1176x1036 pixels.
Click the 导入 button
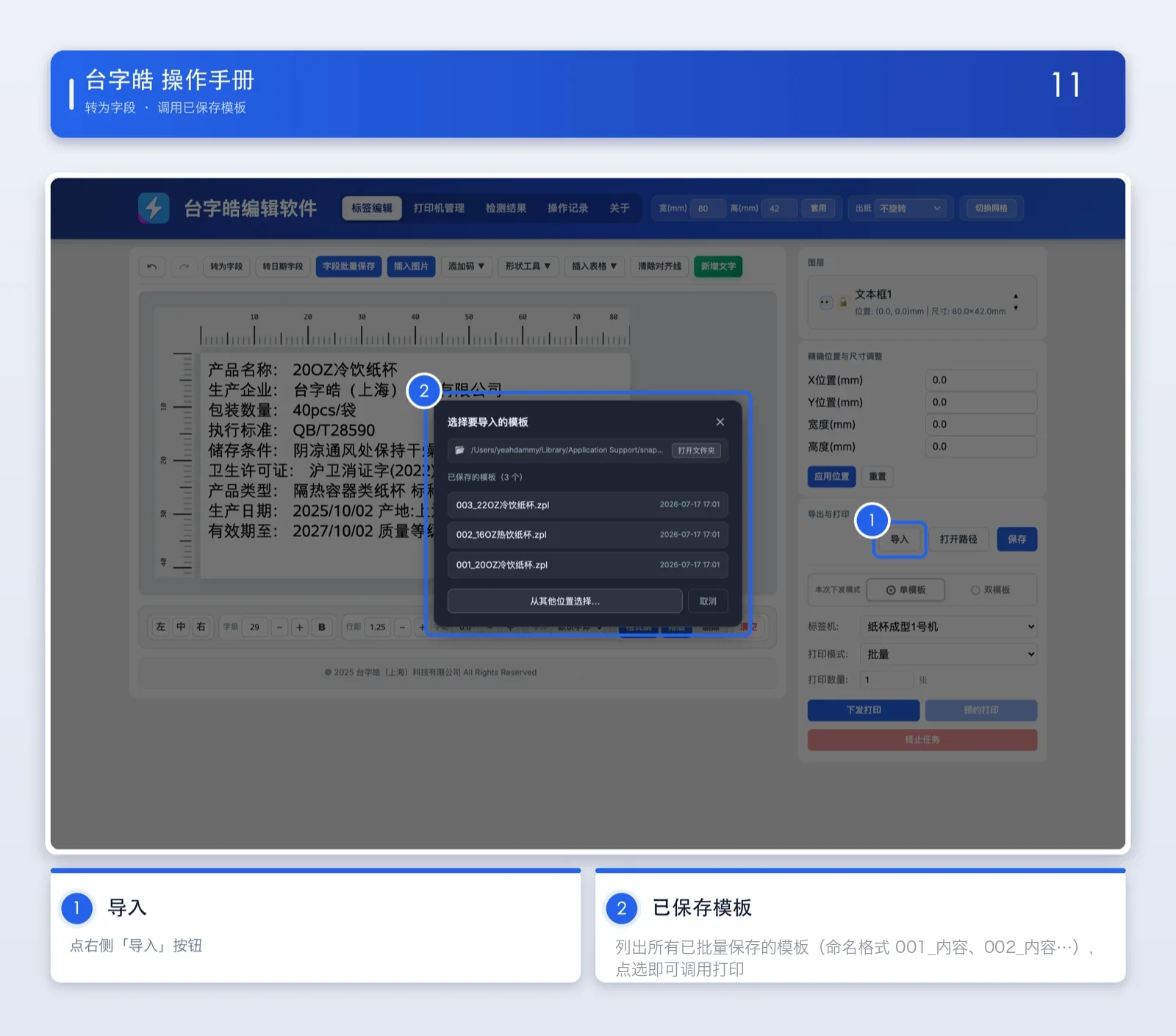pyautogui.click(x=899, y=539)
